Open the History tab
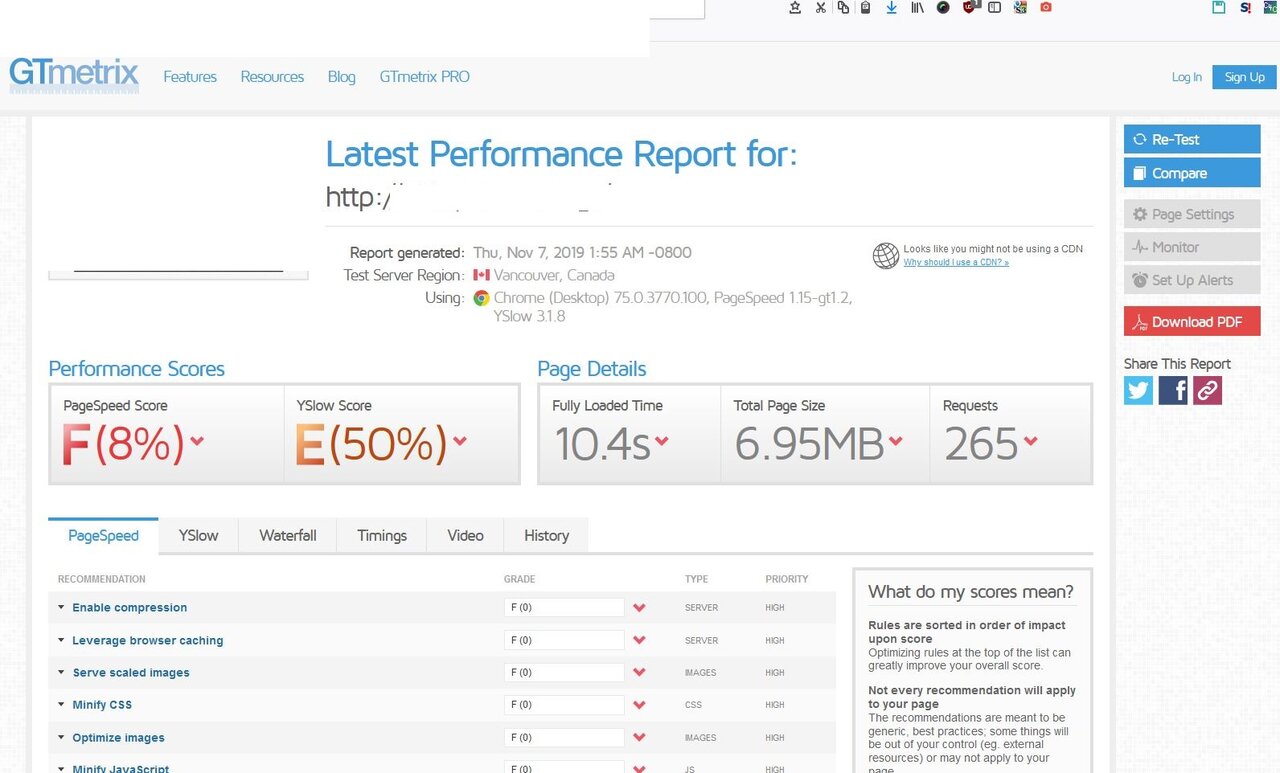The width and height of the screenshot is (1280, 773). (x=546, y=535)
